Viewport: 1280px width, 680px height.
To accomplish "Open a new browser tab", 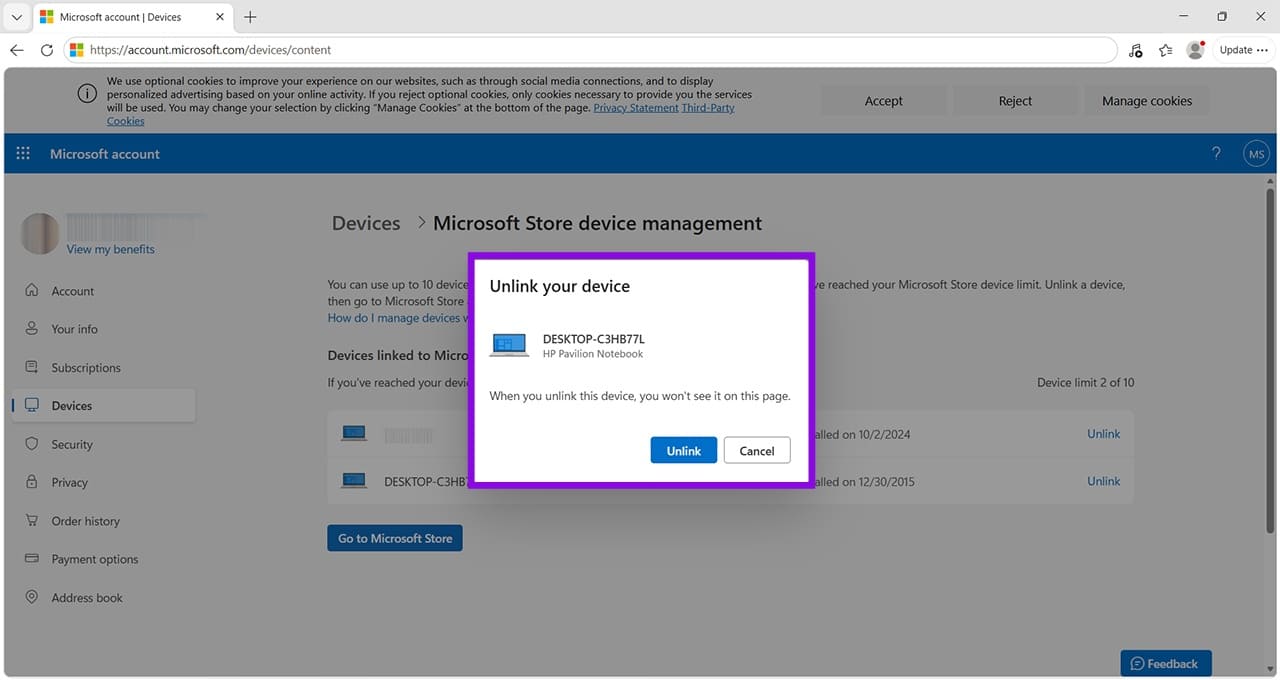I will click(250, 17).
